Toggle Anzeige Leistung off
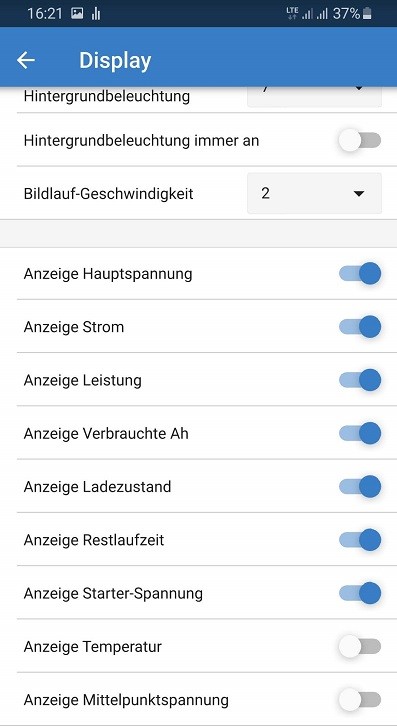 360,380
